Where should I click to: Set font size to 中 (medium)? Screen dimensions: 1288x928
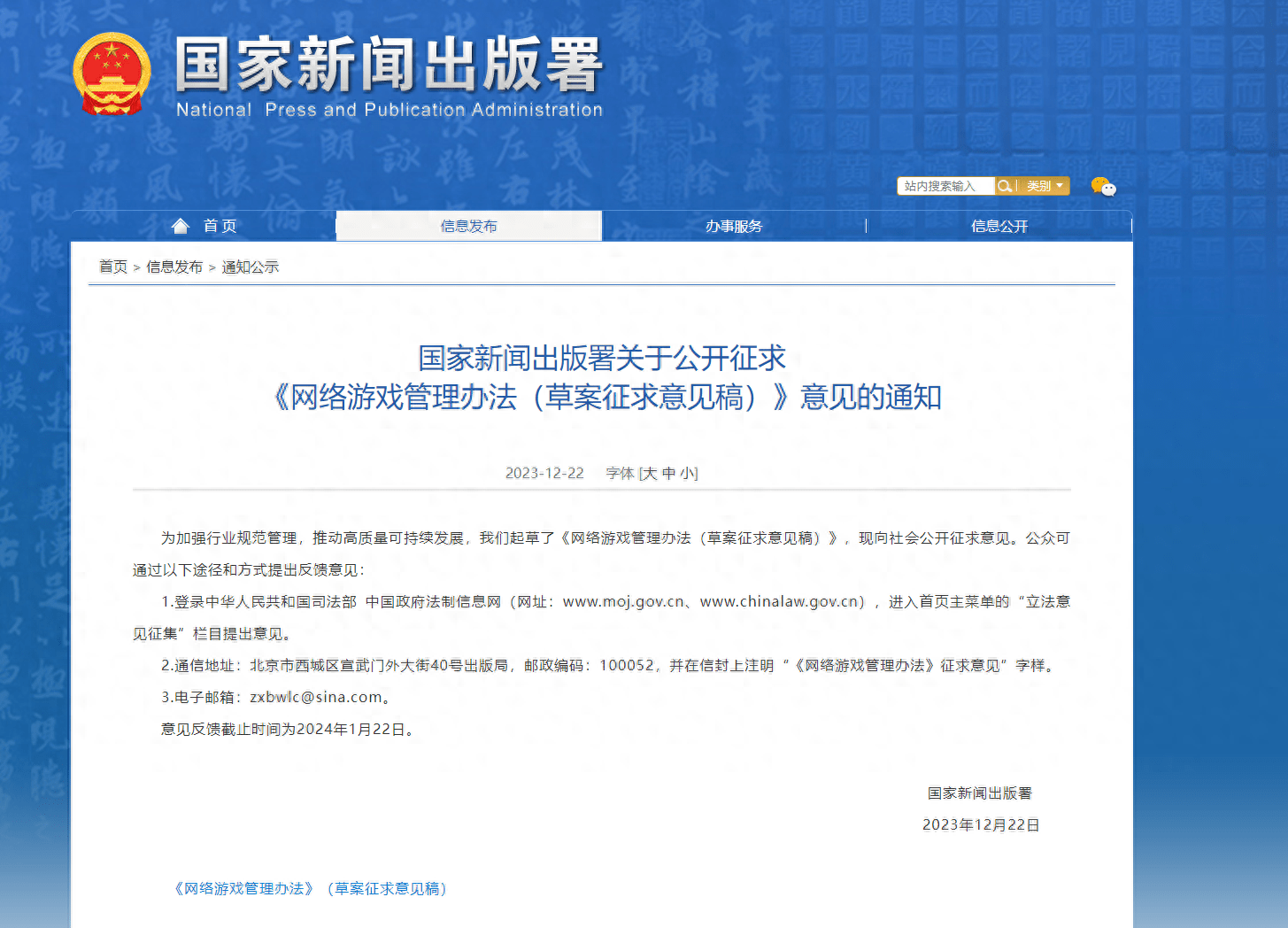(668, 474)
